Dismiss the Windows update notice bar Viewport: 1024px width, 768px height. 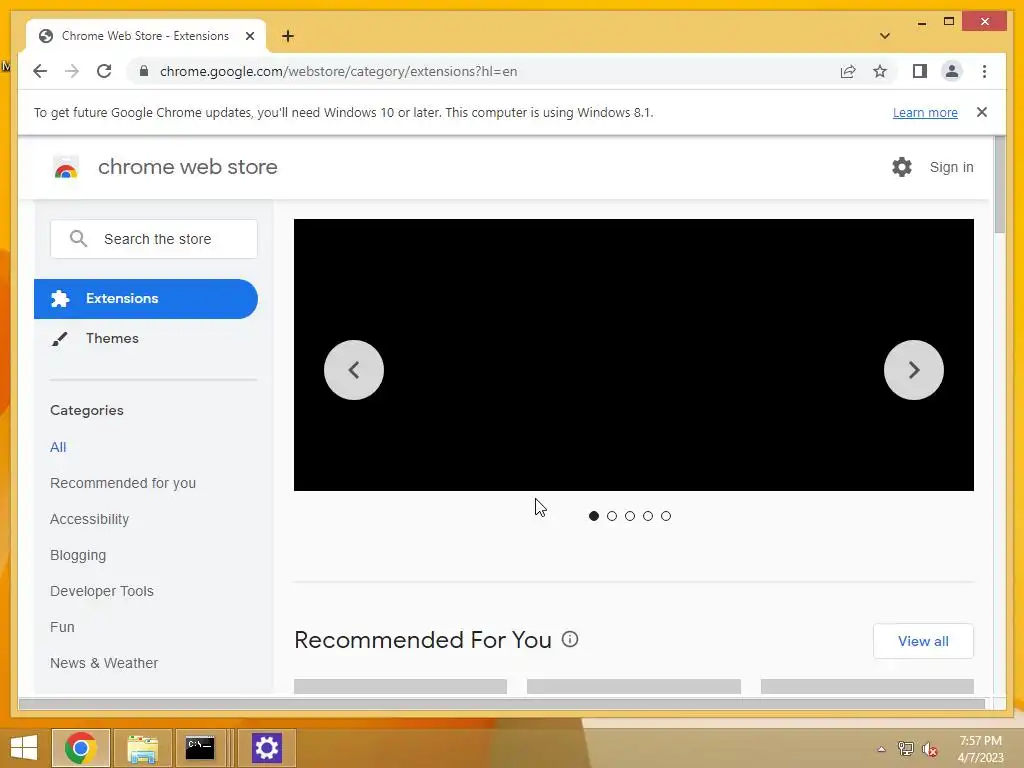(x=982, y=112)
